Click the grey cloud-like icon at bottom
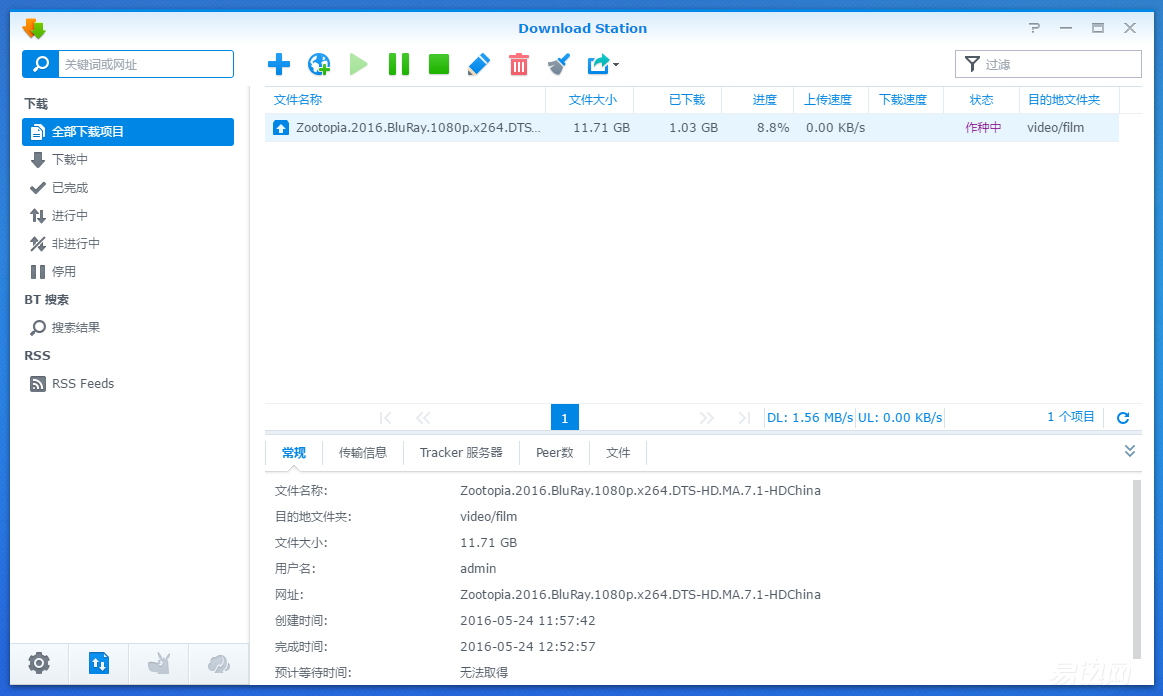This screenshot has height=696, width=1163. pos(219,663)
